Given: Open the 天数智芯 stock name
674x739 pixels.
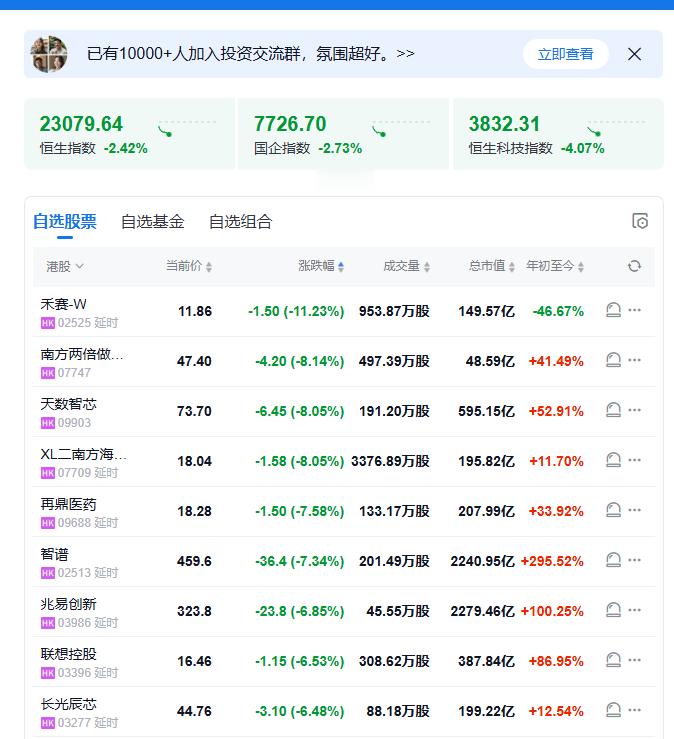Looking at the screenshot, I should [68, 404].
